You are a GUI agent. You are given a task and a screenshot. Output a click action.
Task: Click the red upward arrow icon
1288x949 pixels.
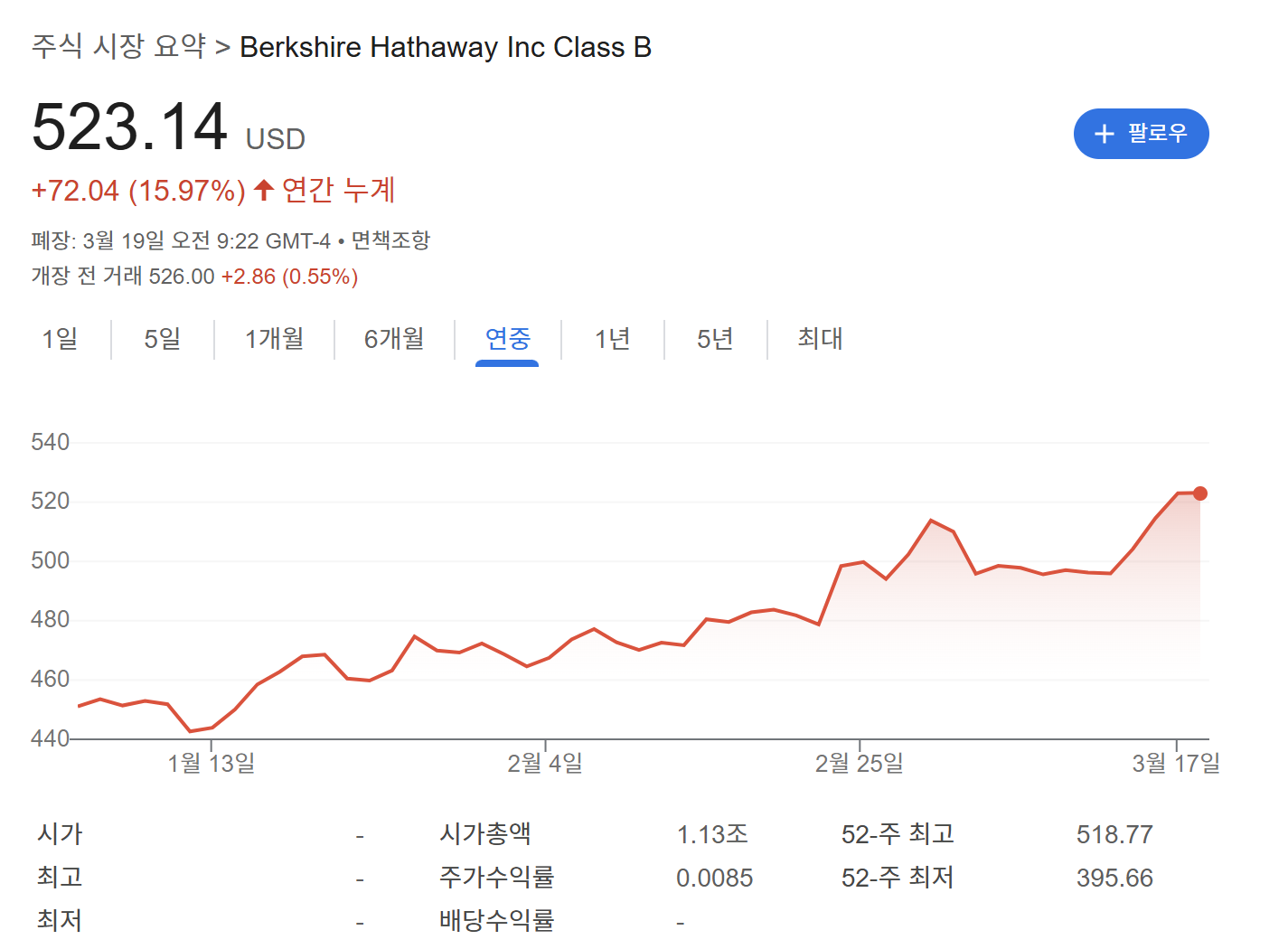coord(263,190)
